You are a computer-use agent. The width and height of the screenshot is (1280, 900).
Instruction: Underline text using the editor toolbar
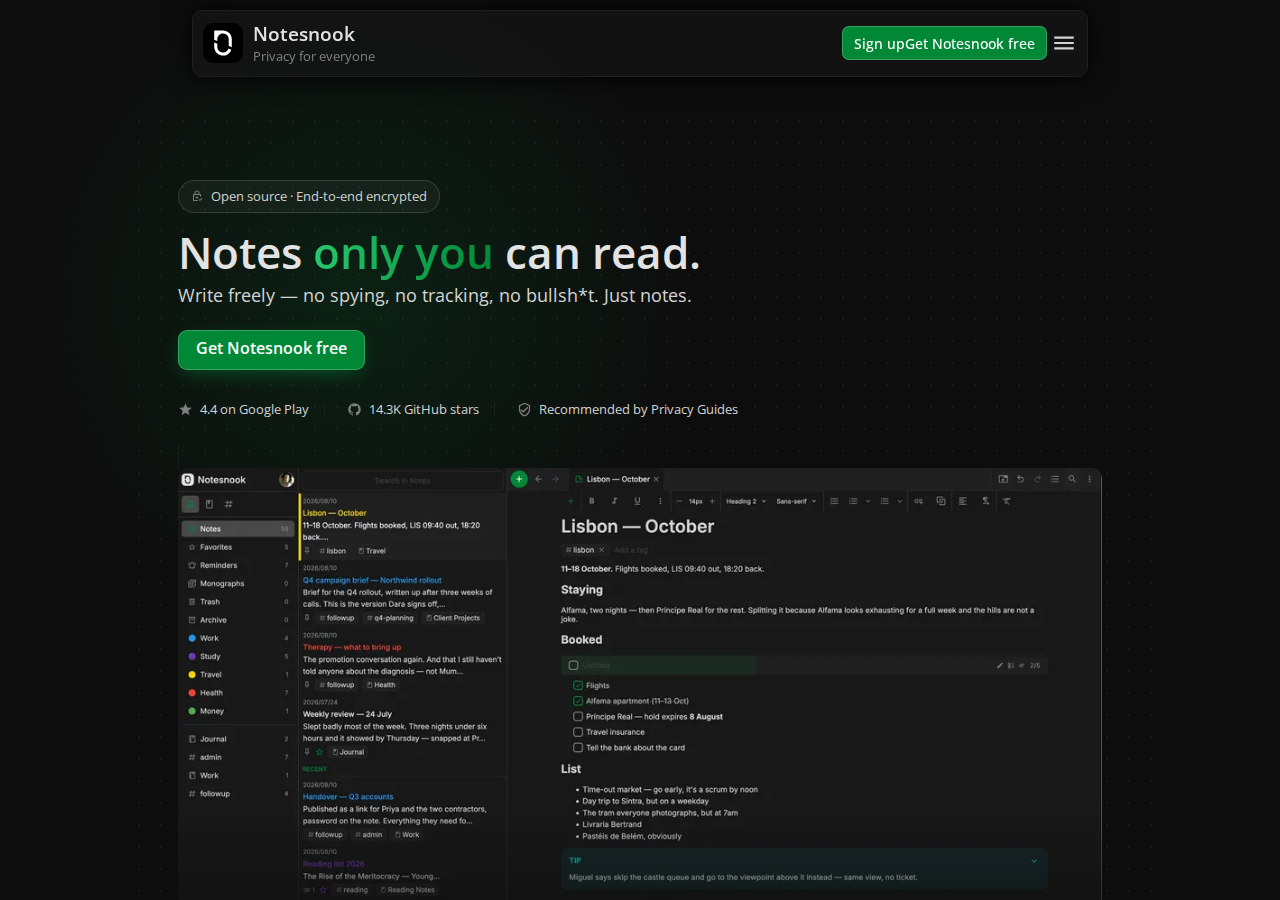[x=637, y=501]
